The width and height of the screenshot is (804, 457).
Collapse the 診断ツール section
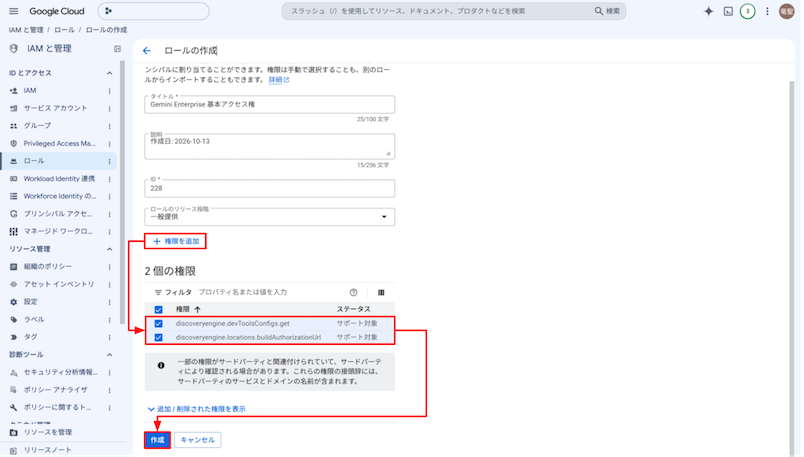[109, 354]
